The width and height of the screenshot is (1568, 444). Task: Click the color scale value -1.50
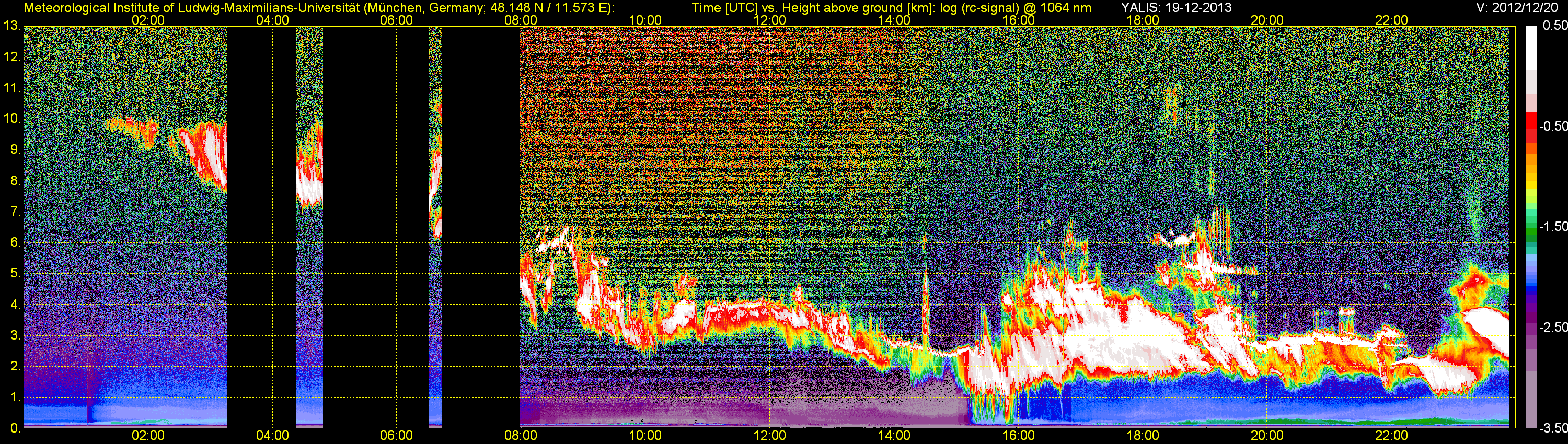pyautogui.click(x=1553, y=226)
